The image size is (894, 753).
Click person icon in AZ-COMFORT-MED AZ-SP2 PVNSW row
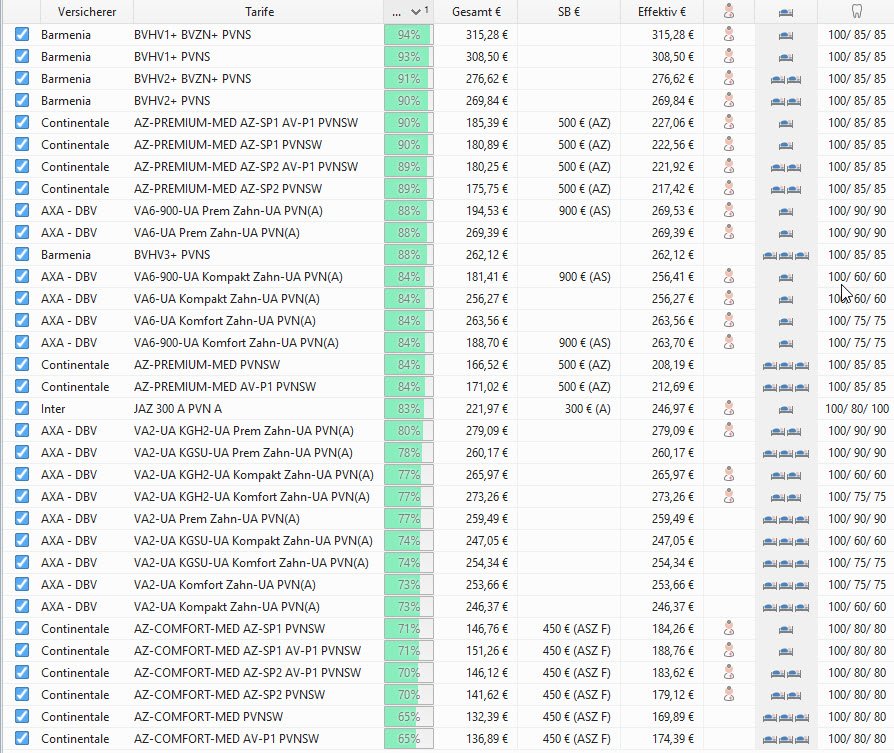[729, 694]
